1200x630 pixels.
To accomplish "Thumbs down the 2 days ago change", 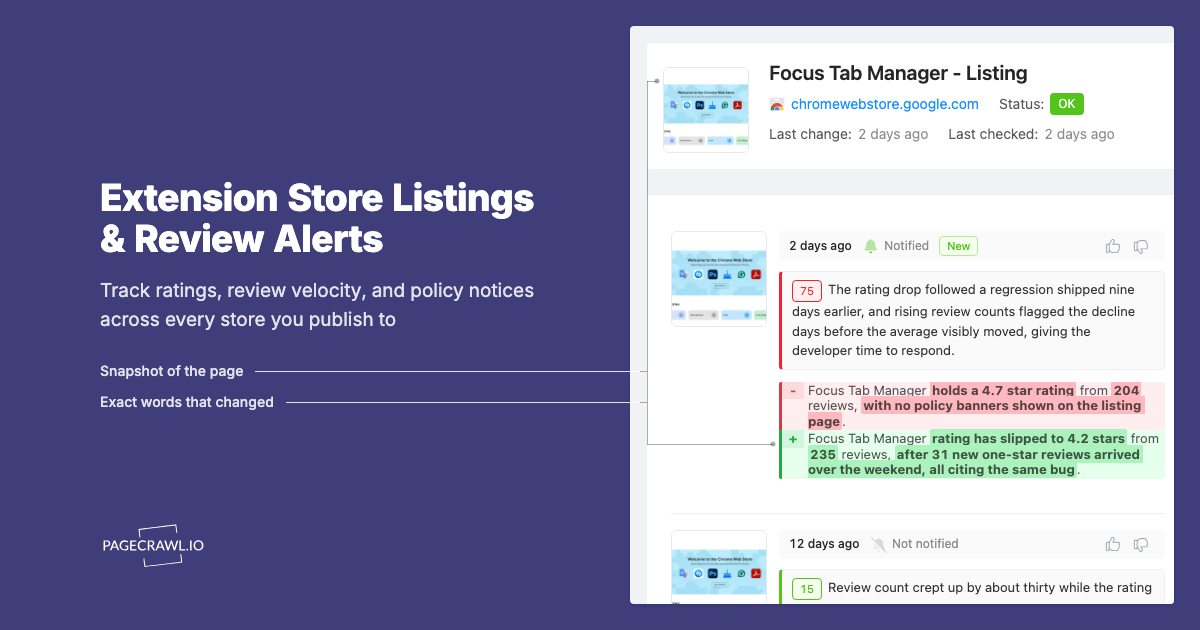I will point(1141,246).
